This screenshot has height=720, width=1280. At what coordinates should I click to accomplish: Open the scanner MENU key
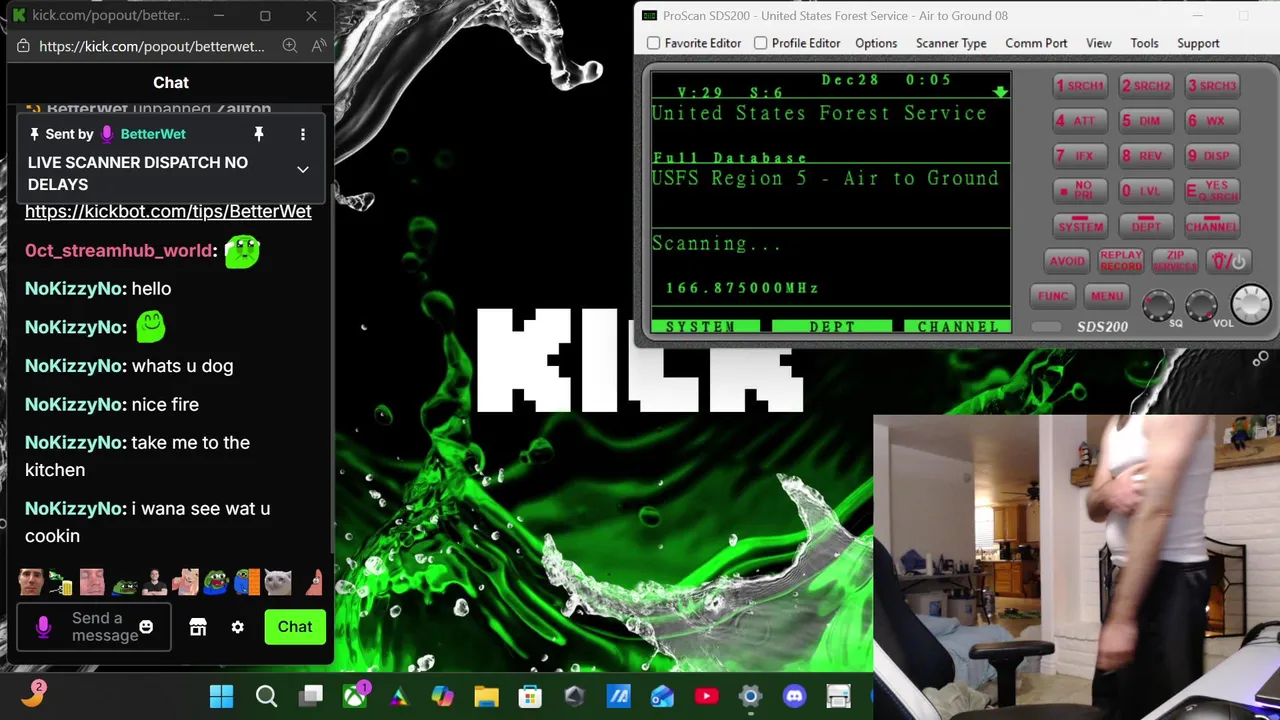1107,296
